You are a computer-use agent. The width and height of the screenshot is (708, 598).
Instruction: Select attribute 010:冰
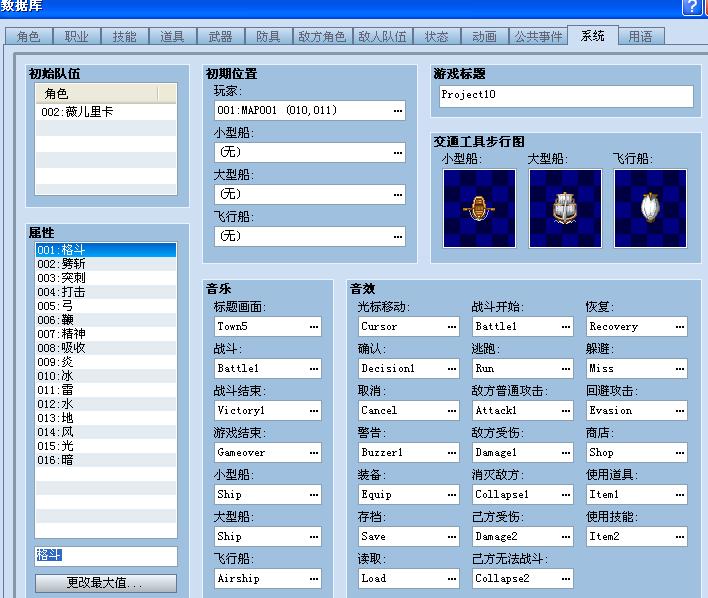click(106, 376)
